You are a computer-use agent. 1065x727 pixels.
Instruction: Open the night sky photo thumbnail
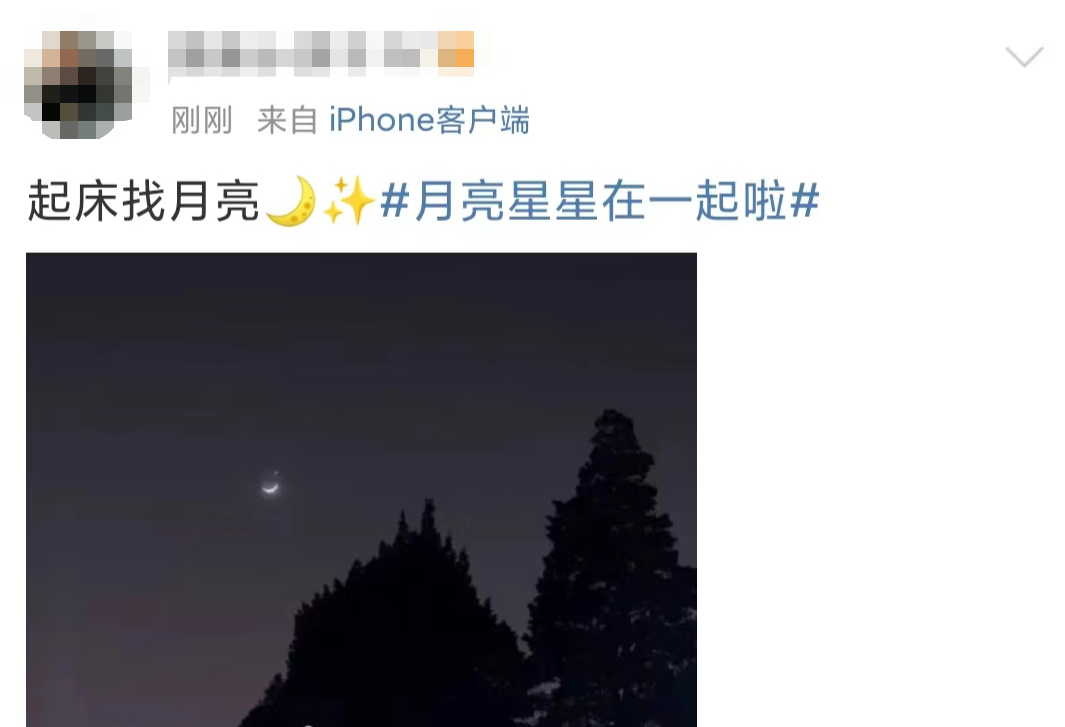pyautogui.click(x=361, y=489)
